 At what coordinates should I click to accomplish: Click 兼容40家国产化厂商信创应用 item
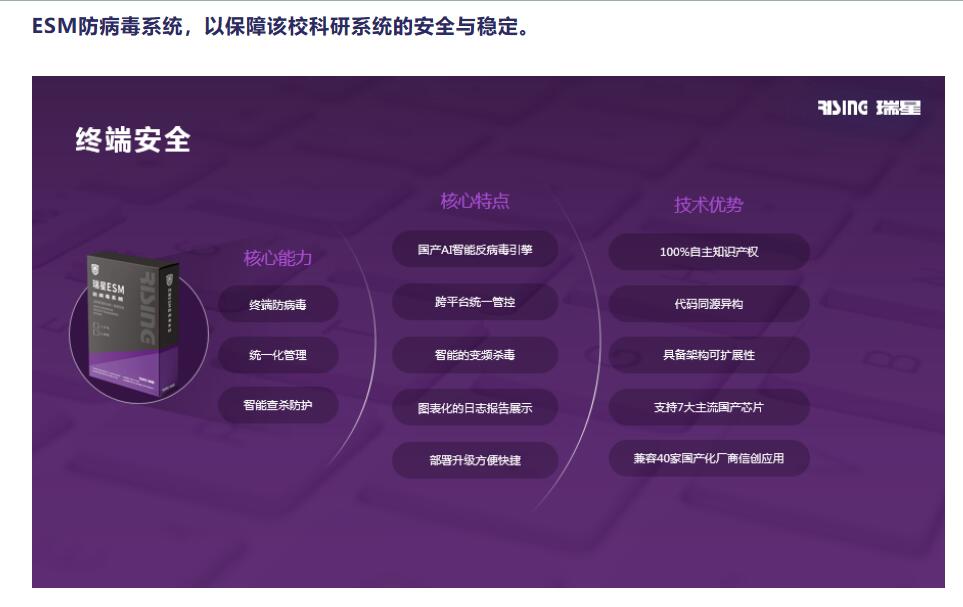709,458
